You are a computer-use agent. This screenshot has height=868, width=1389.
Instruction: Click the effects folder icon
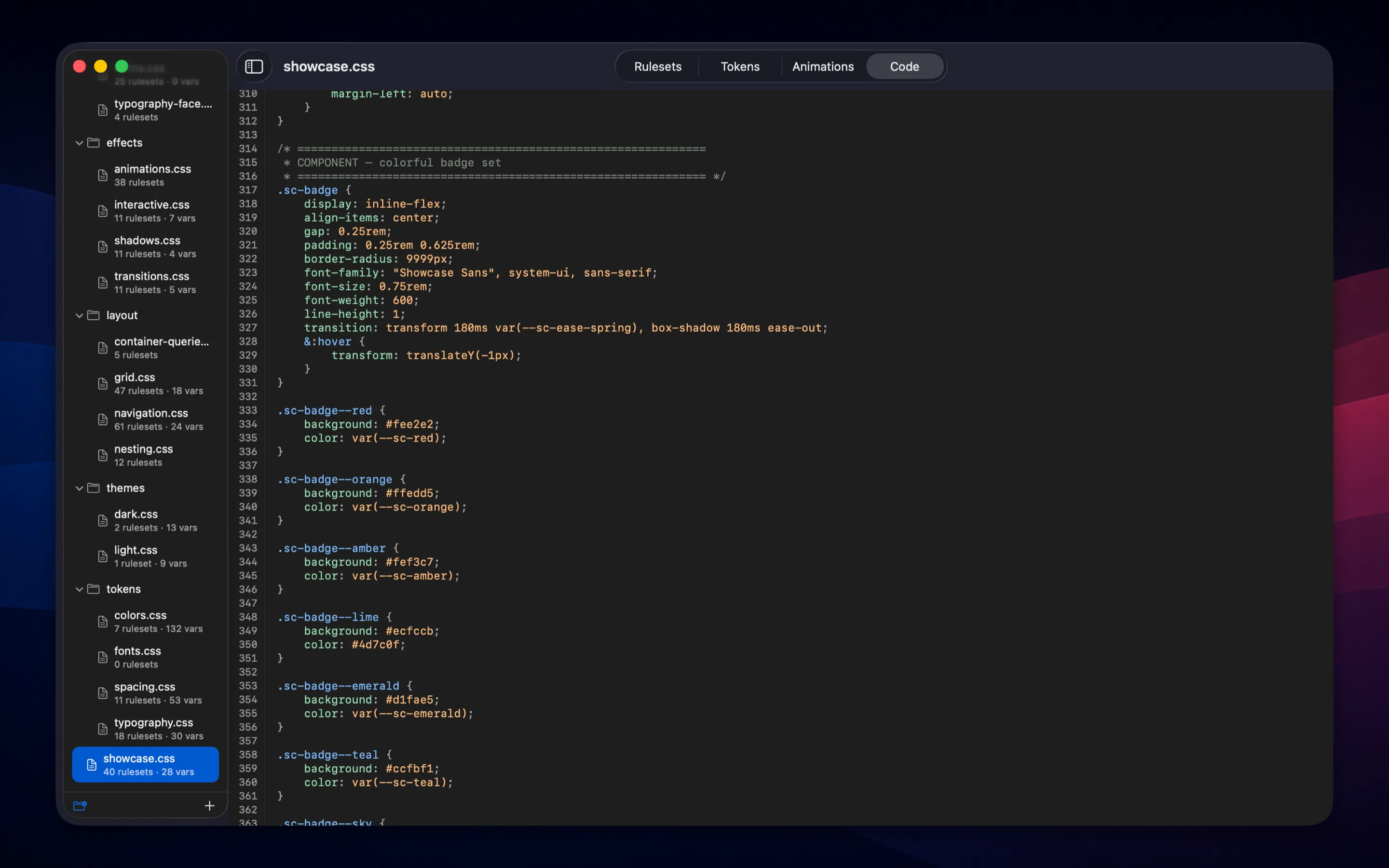[94, 142]
